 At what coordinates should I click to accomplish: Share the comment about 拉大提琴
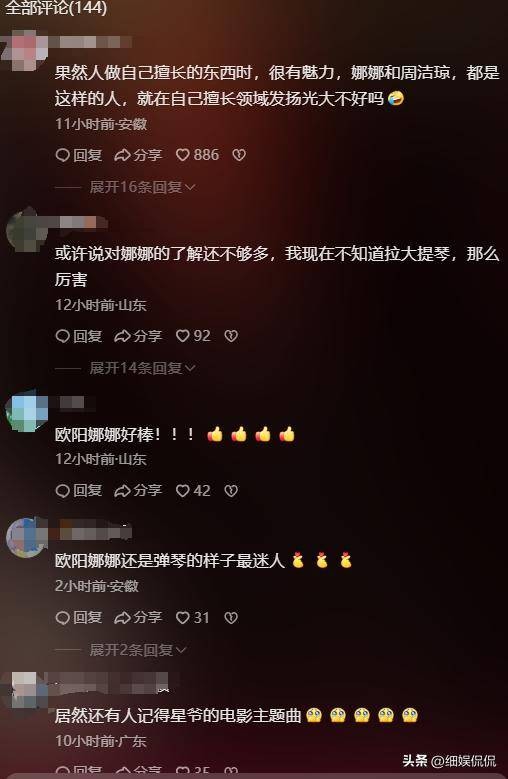pos(138,336)
